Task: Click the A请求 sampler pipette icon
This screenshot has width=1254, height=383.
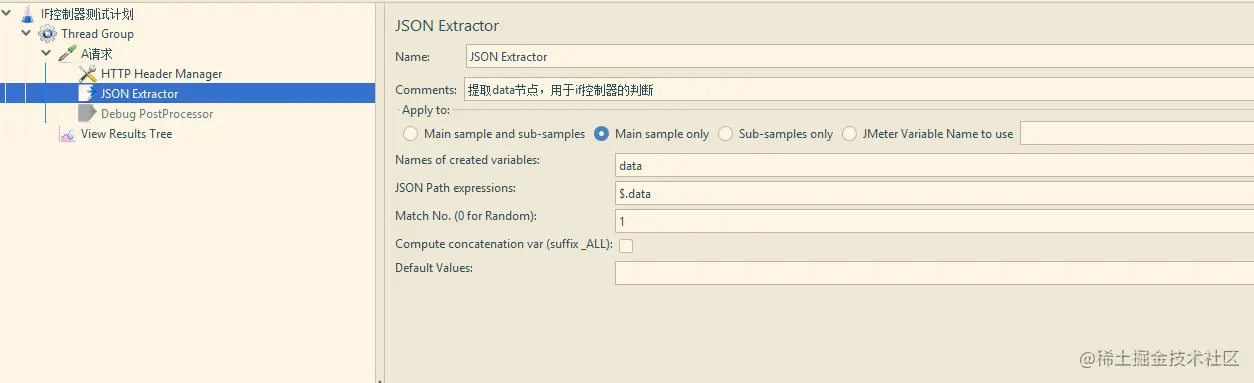Action: coord(67,54)
